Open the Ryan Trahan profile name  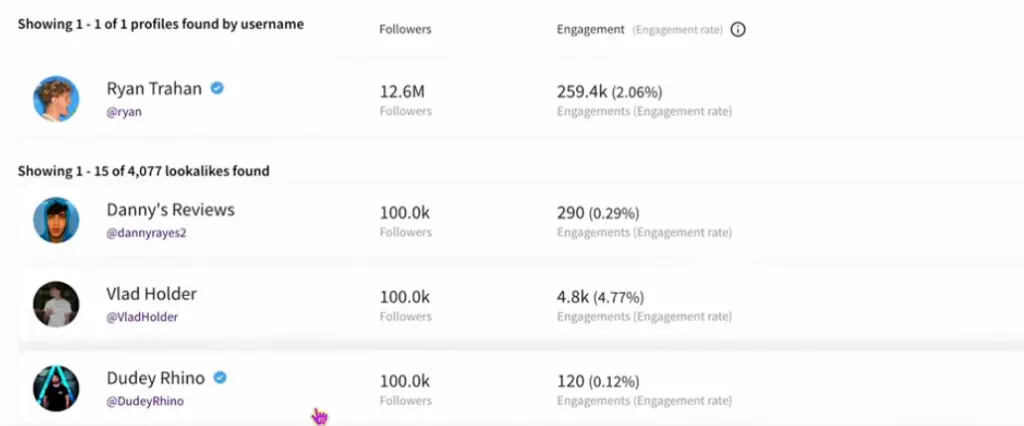click(x=154, y=89)
